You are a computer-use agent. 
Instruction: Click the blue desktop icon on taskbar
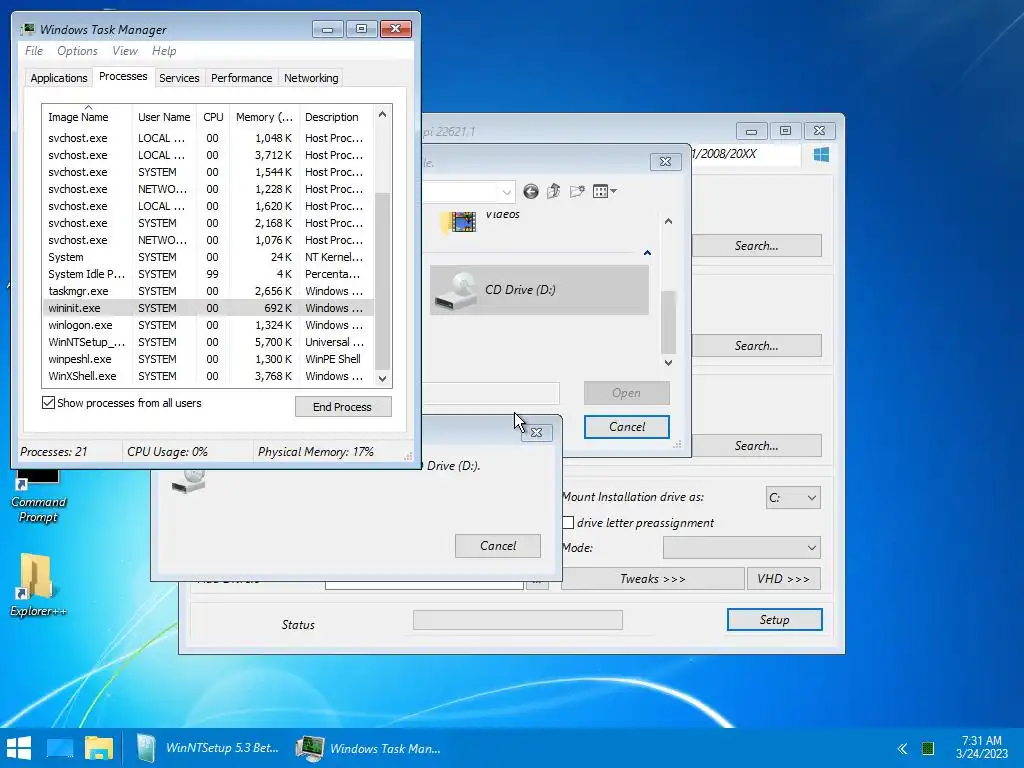point(60,748)
